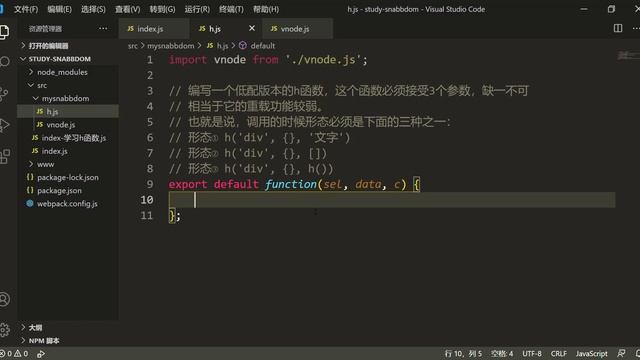
Task: Open the 编辑(E) menu
Action: 59,9
